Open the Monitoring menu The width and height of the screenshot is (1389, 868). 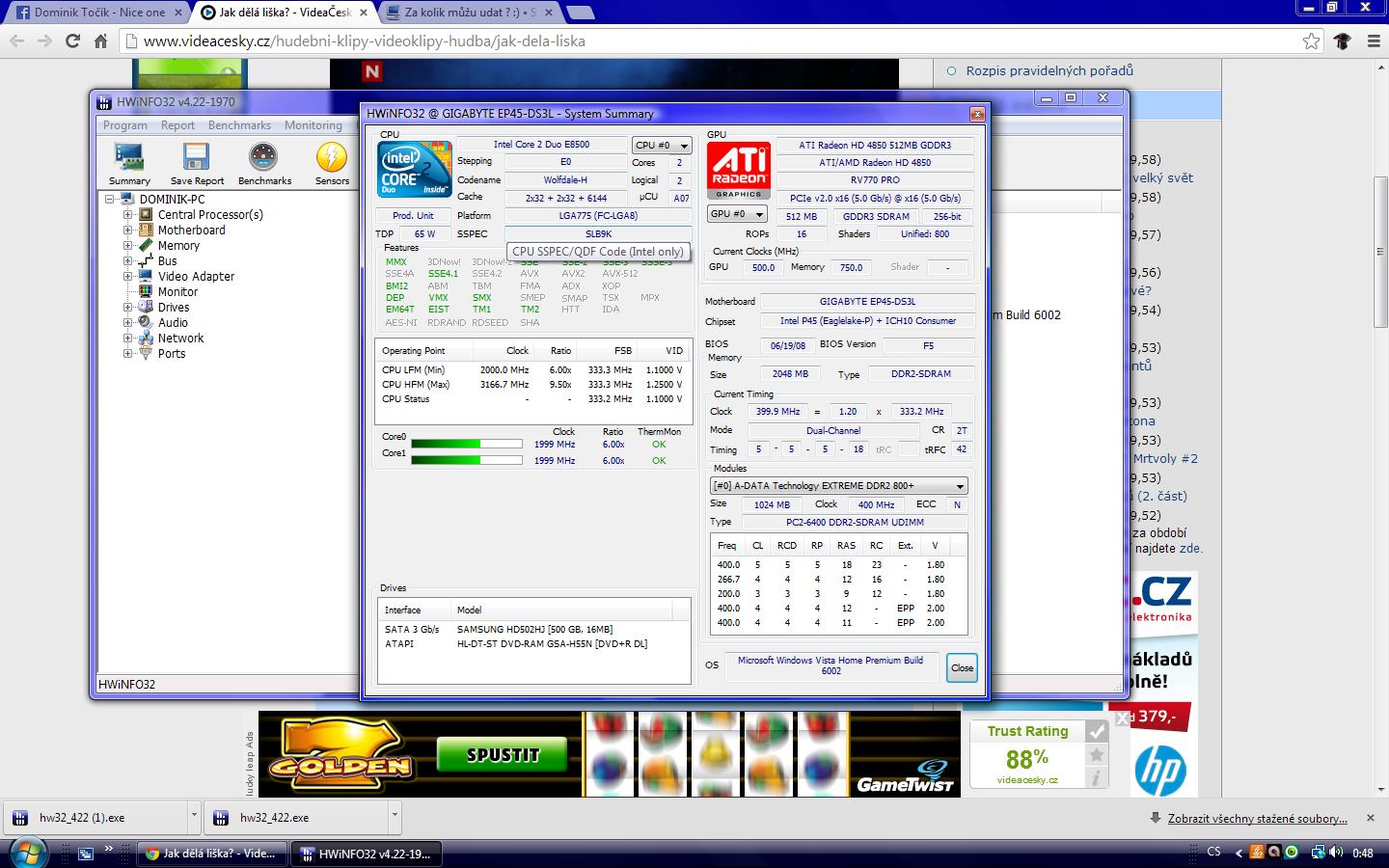313,125
